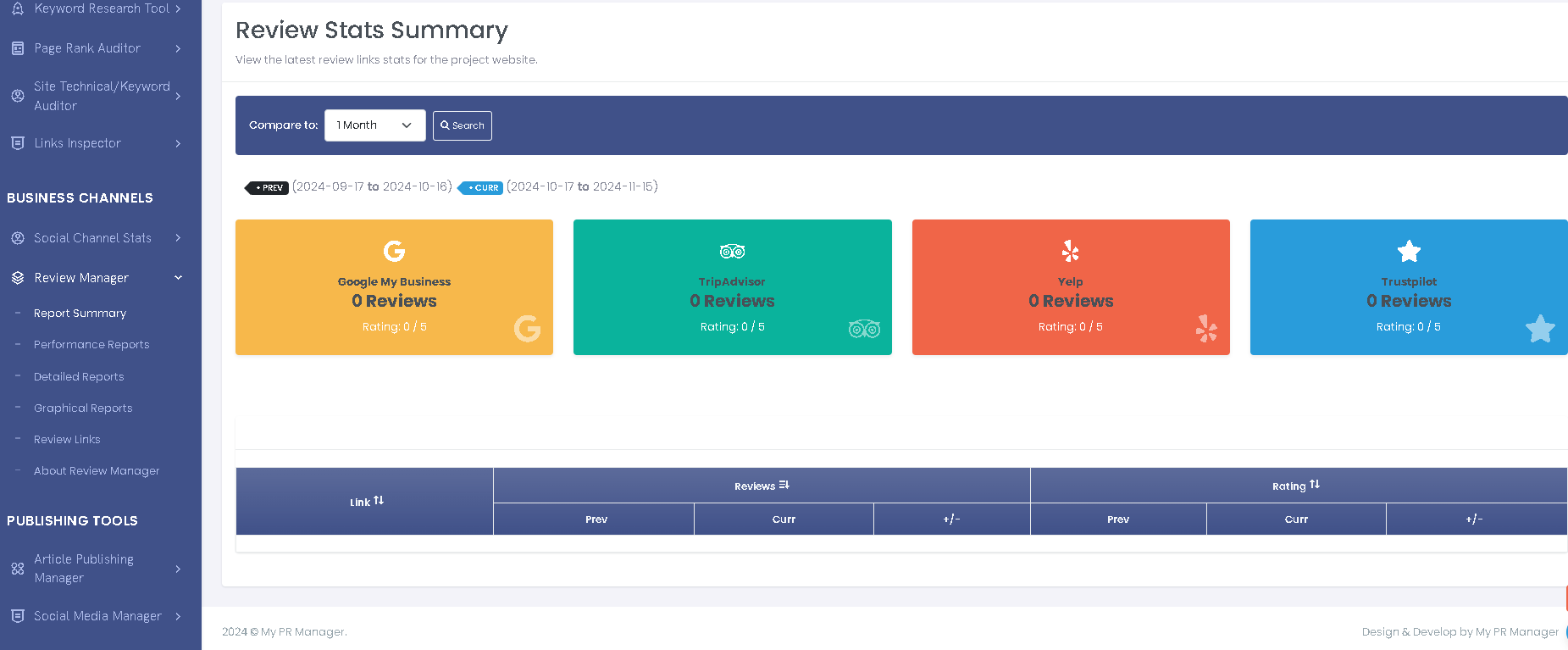
Task: Expand Article Publishing Manager chevron
Action: pos(178,569)
